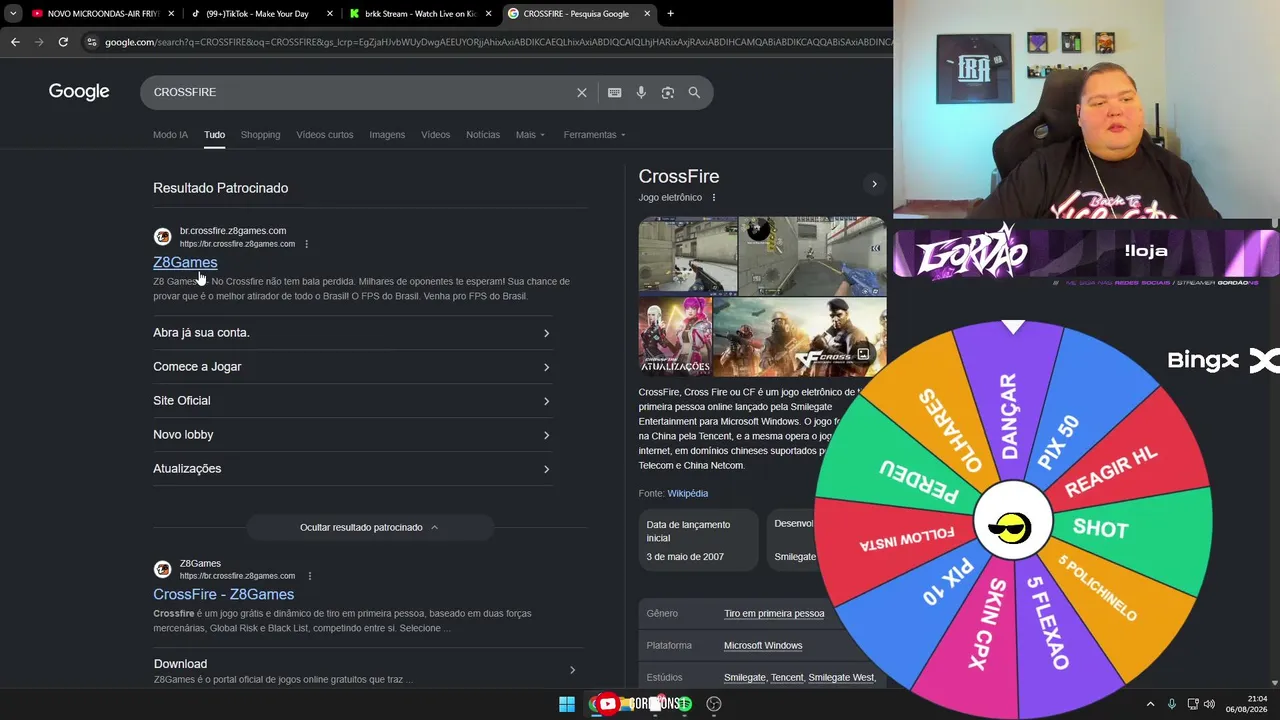Open the Notícias results tab
The width and height of the screenshot is (1280, 720).
[x=483, y=135]
